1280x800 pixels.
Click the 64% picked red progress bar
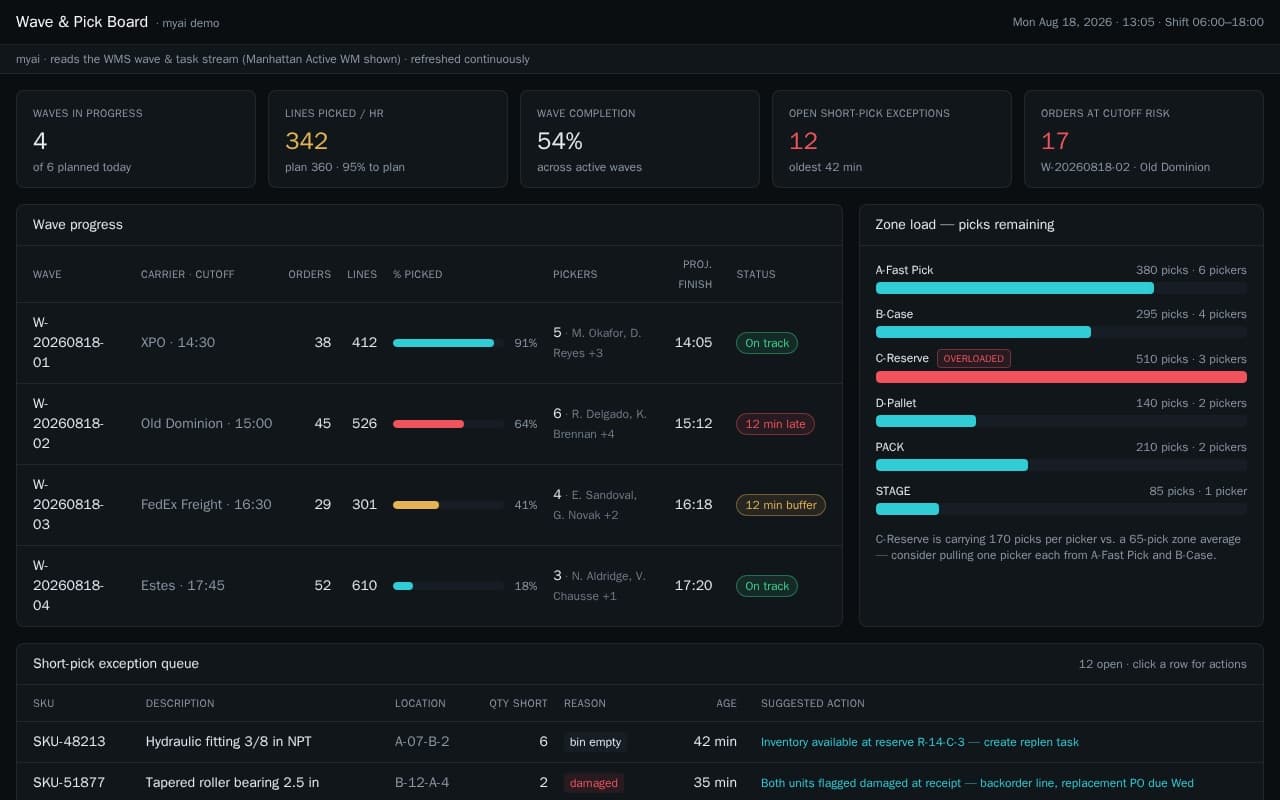point(448,424)
